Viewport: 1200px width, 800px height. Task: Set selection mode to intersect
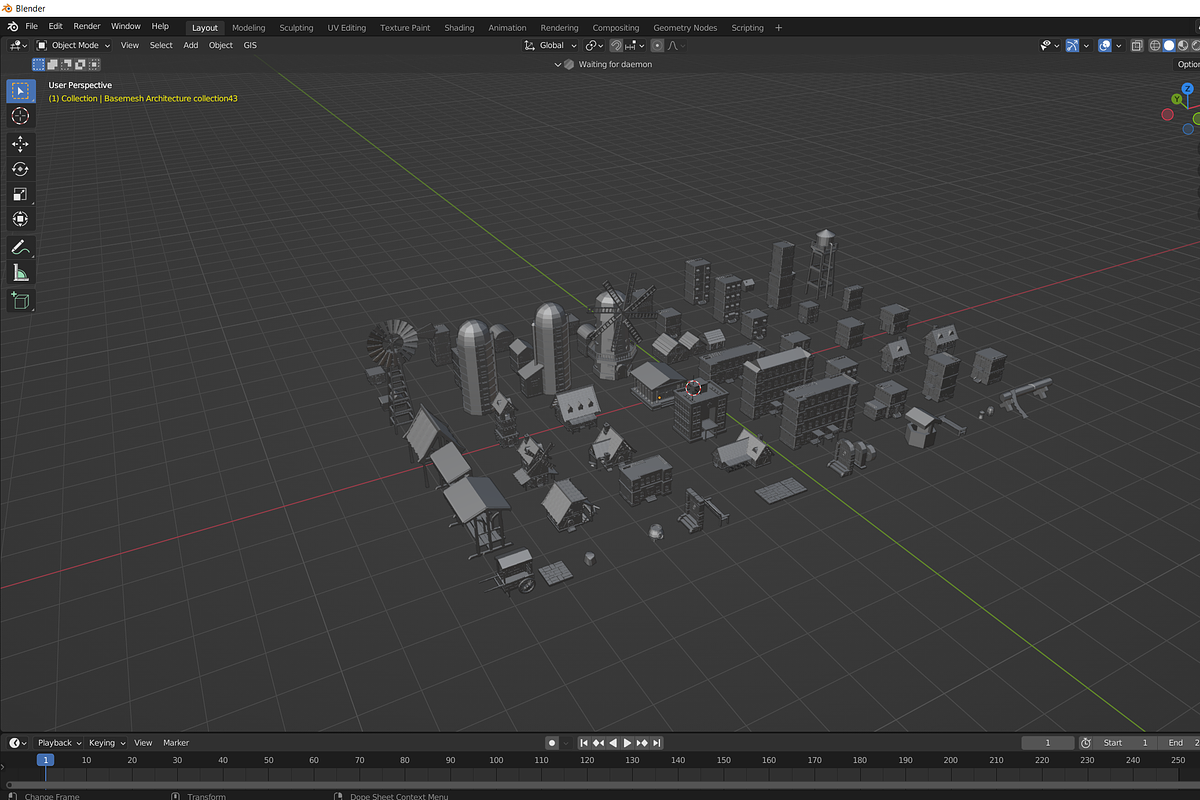point(94,64)
